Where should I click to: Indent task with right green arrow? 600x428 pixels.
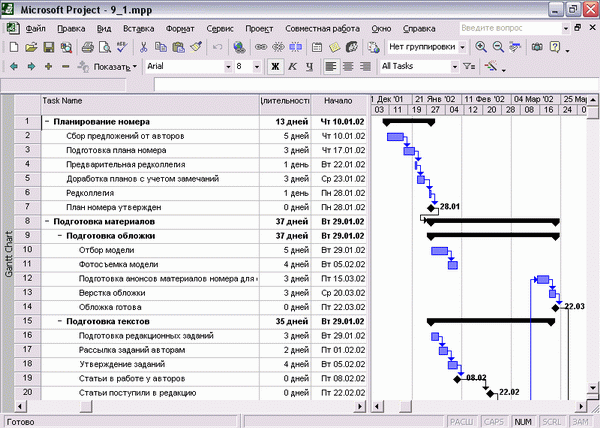click(31, 67)
